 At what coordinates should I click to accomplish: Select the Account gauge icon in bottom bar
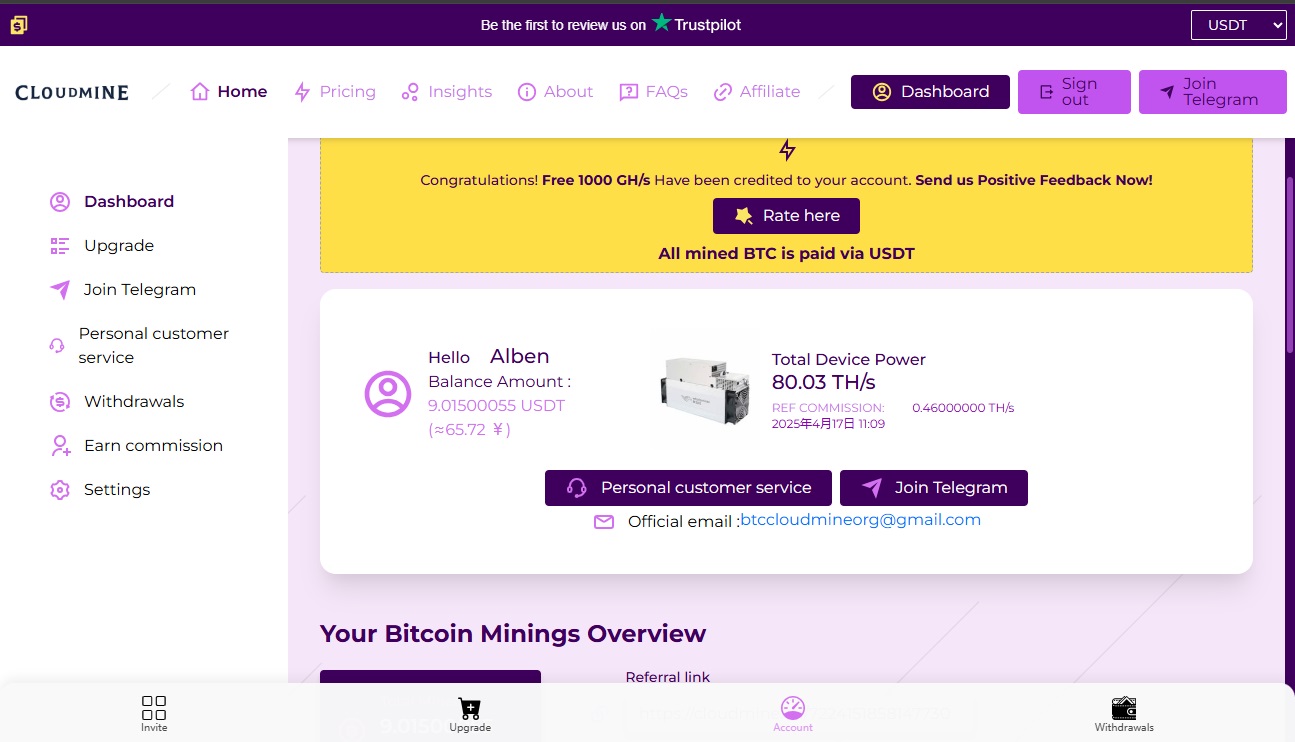[x=792, y=709]
